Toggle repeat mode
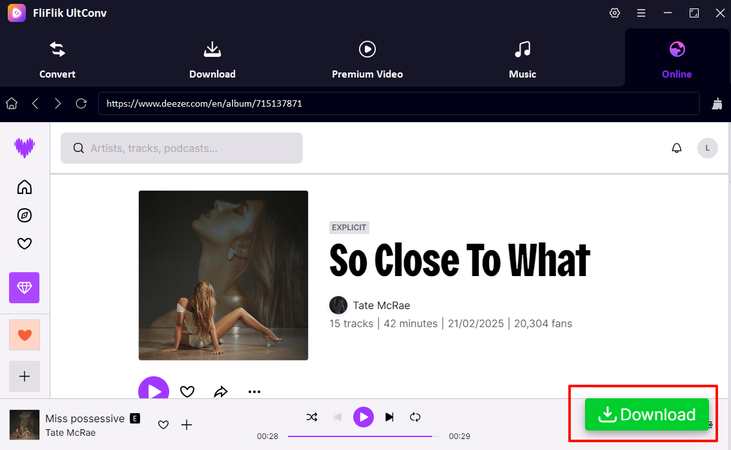Viewport: 731px width, 450px height. [x=415, y=417]
